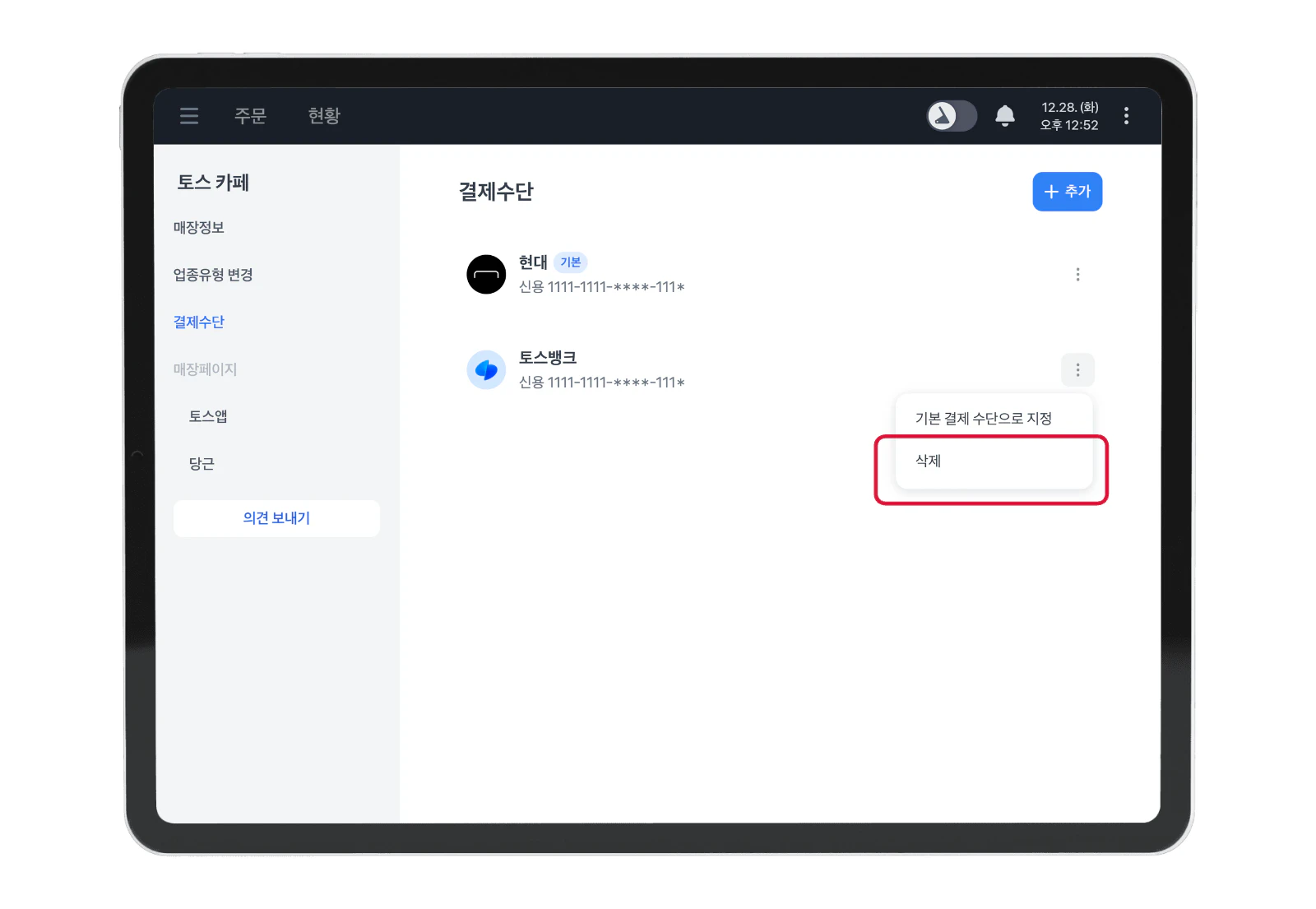Select 결제수단 sidebar item
1316x909 pixels.
point(199,322)
